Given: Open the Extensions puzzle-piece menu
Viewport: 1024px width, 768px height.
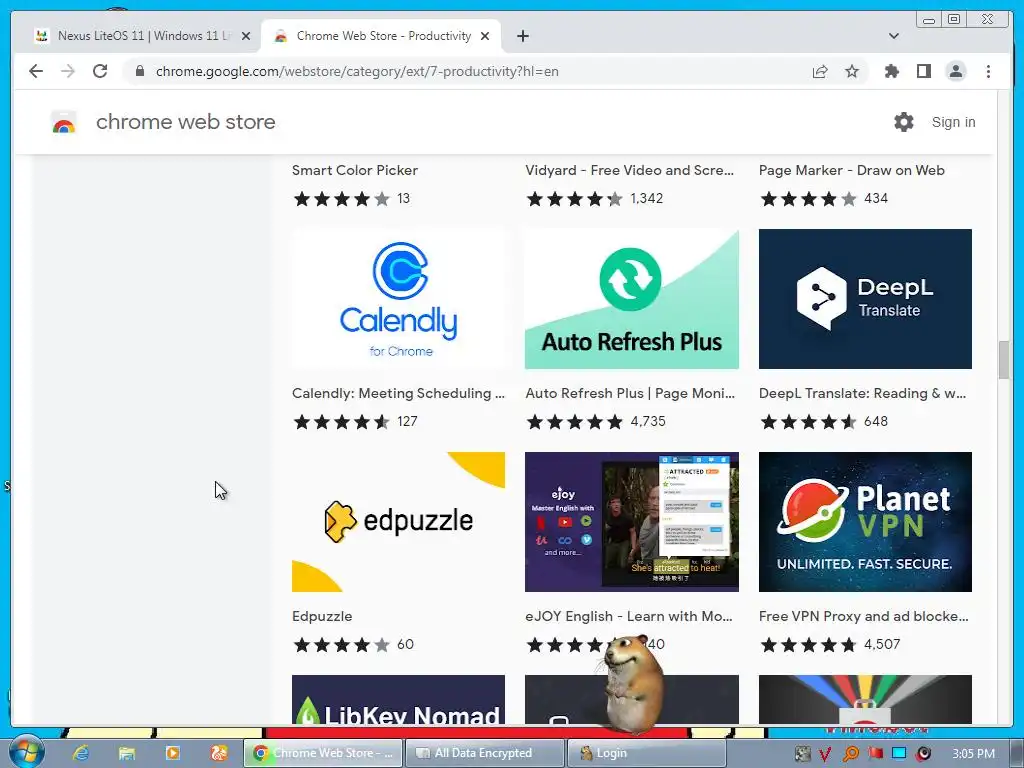Looking at the screenshot, I should [891, 71].
